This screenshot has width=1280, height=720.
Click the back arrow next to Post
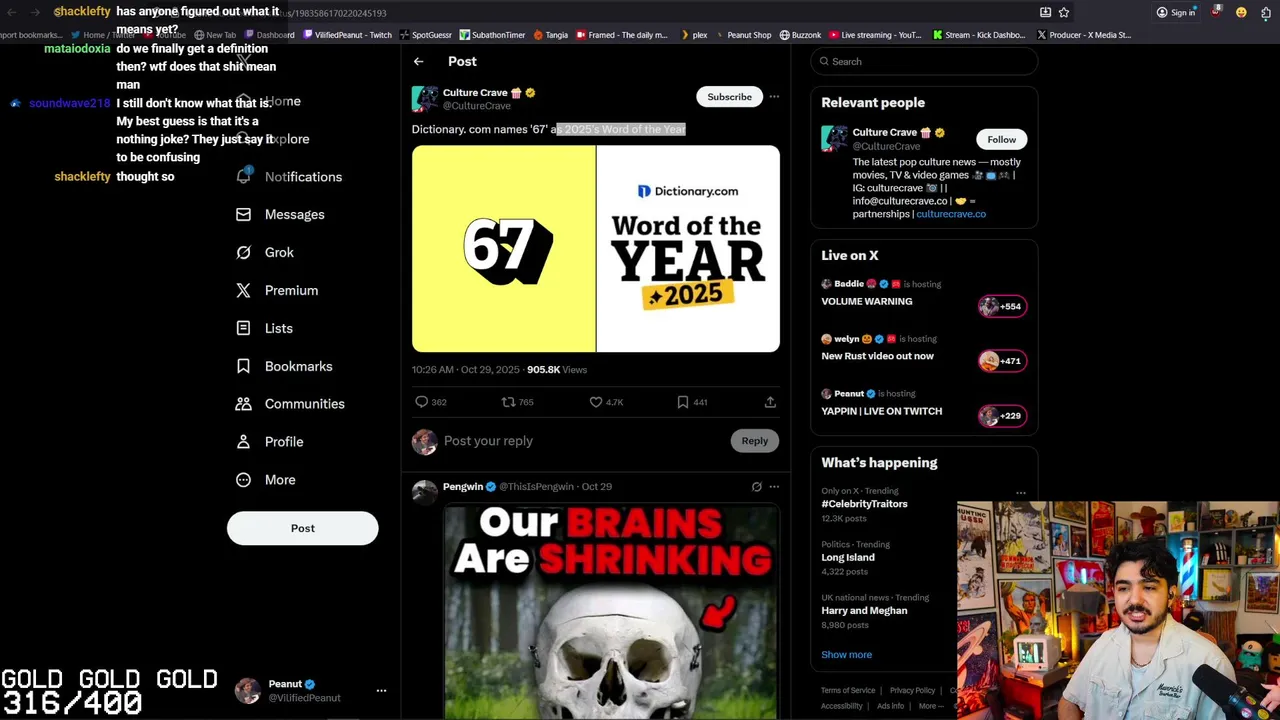point(419,62)
